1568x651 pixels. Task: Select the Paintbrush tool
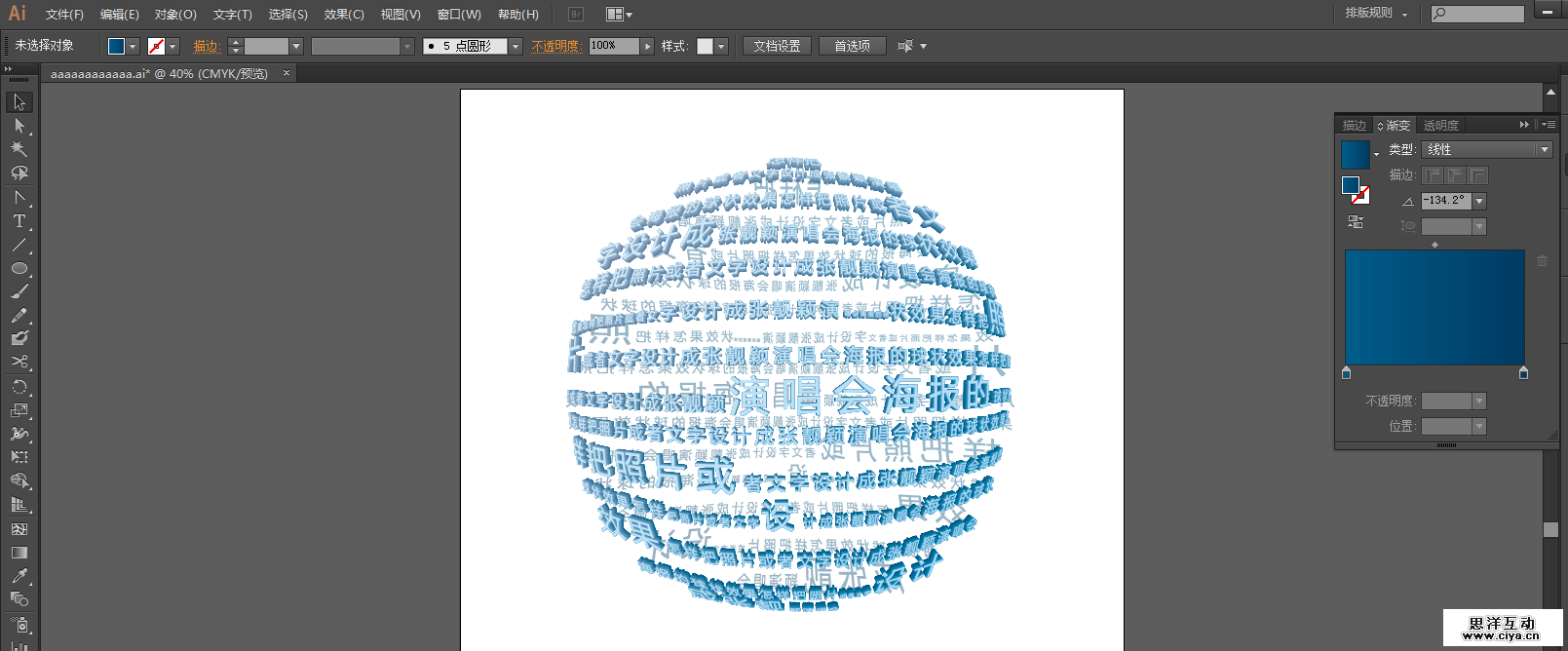pos(19,291)
